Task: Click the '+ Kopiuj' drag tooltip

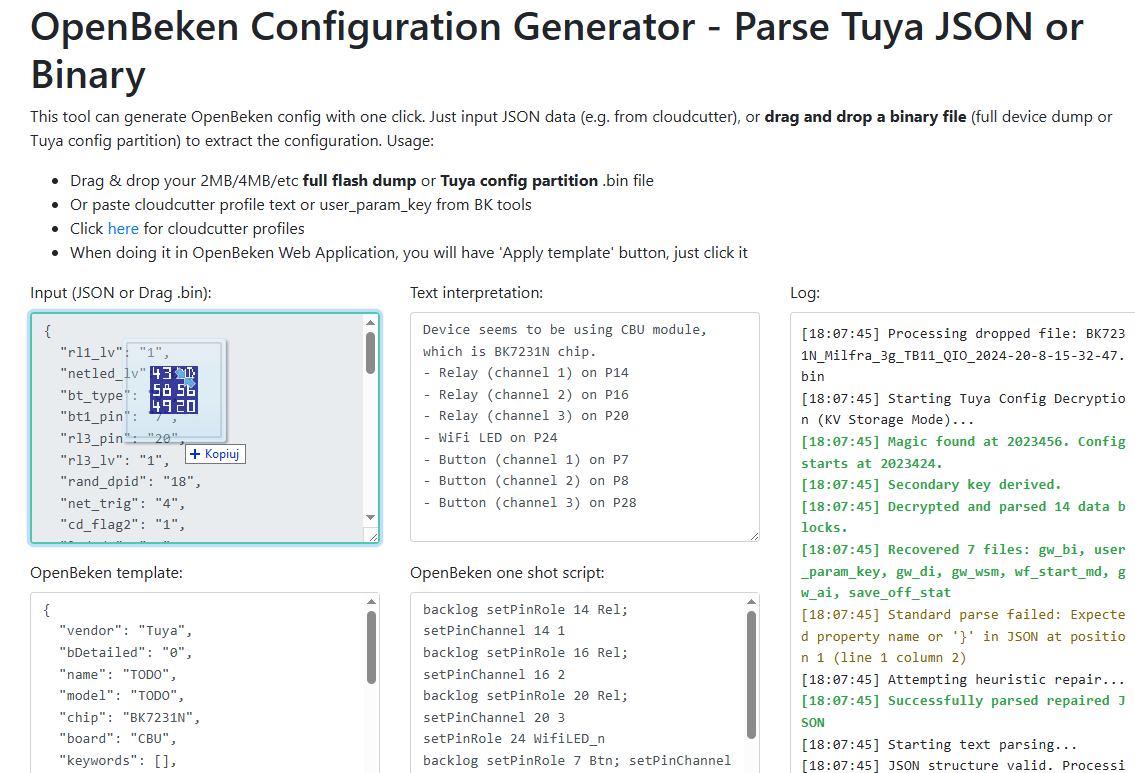Action: [216, 454]
